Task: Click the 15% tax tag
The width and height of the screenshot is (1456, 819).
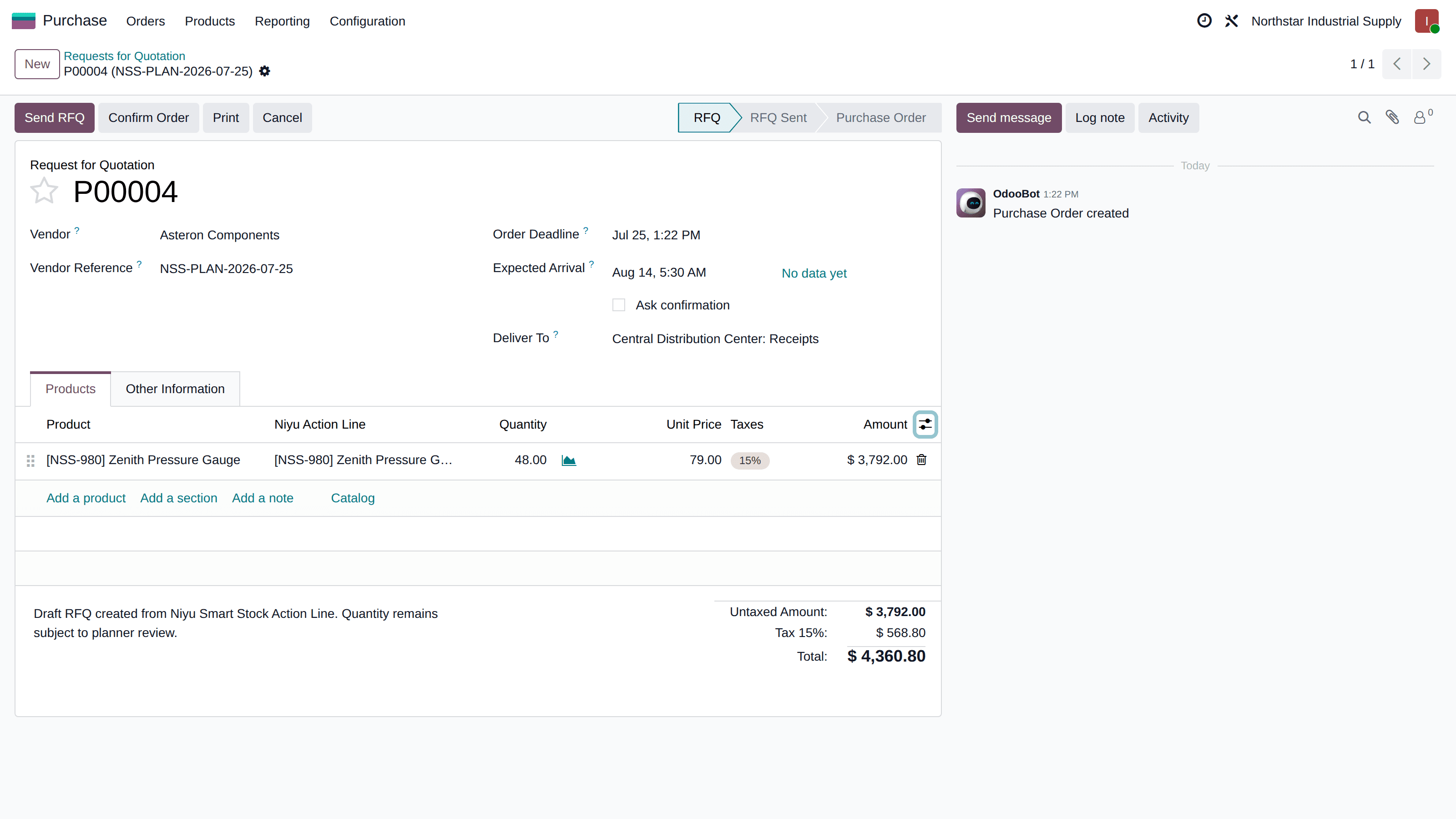Action: click(x=749, y=460)
